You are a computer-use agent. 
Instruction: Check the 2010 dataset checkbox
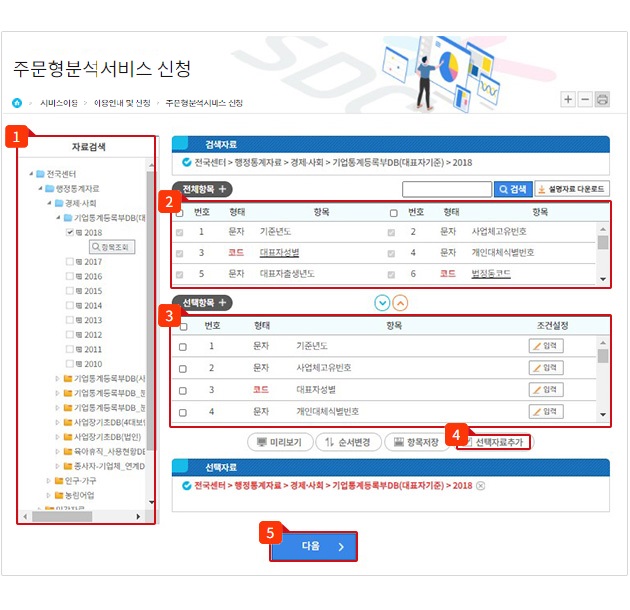70,364
